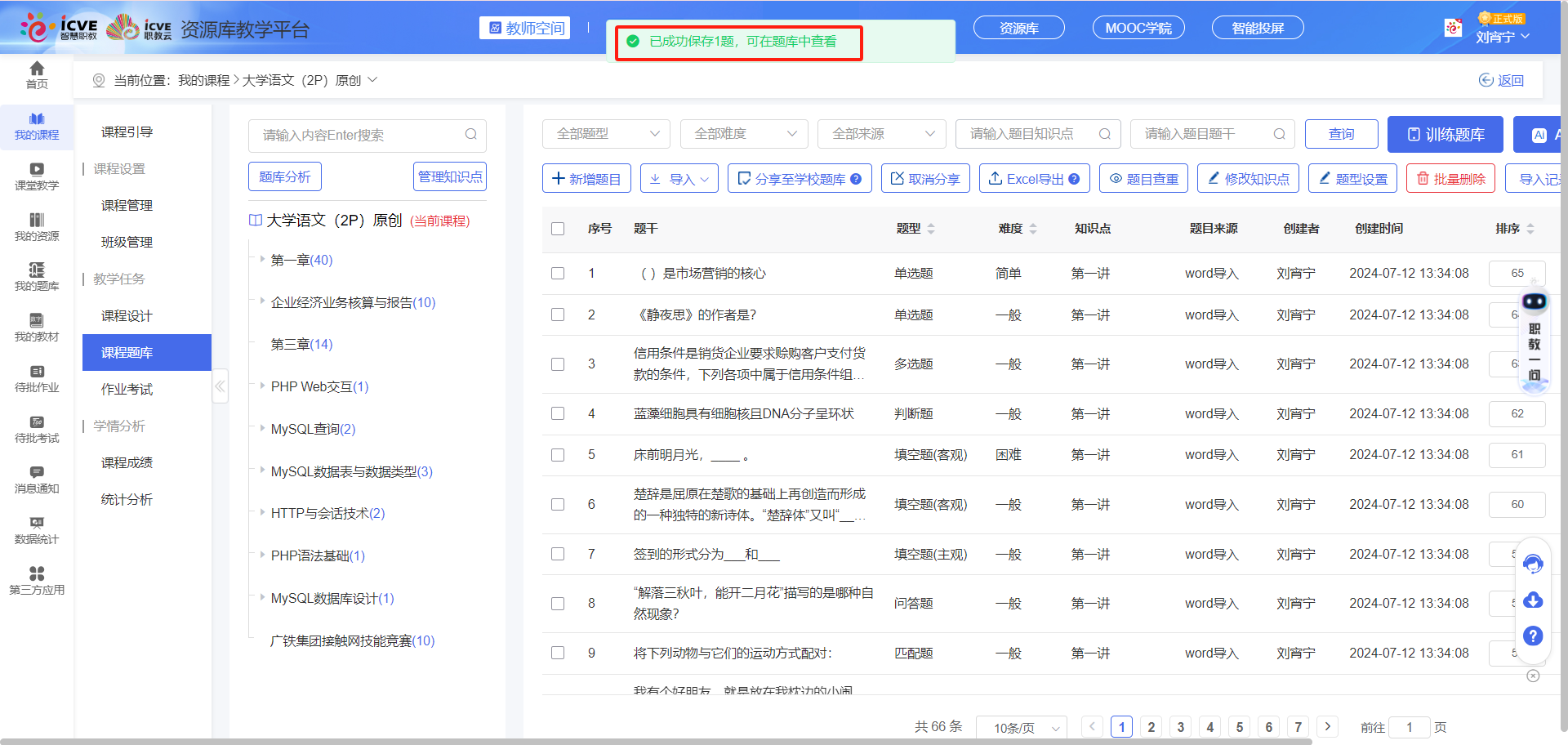Viewport: 1568px width, 745px height.
Task: Change page size via 10条/页 dropdown
Action: (1021, 727)
